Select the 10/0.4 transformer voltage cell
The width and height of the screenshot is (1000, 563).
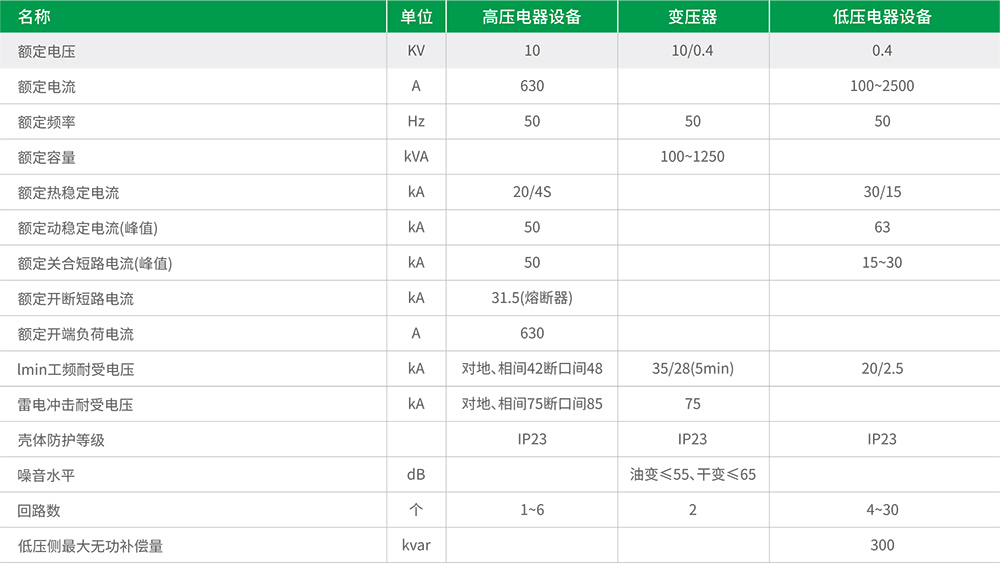click(x=692, y=51)
